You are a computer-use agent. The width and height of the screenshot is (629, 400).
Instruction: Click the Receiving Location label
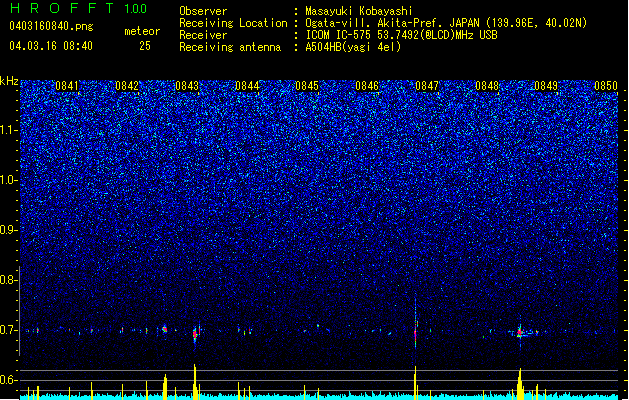[233, 23]
